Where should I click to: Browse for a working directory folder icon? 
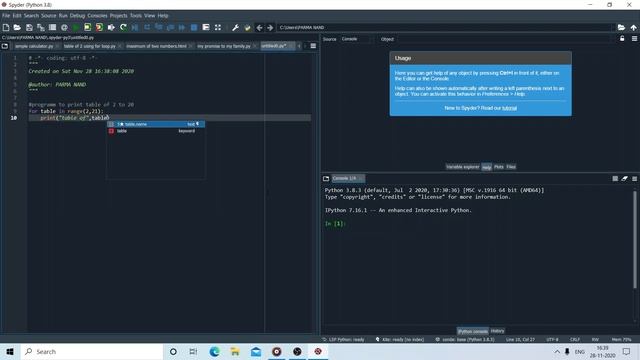(x=621, y=27)
